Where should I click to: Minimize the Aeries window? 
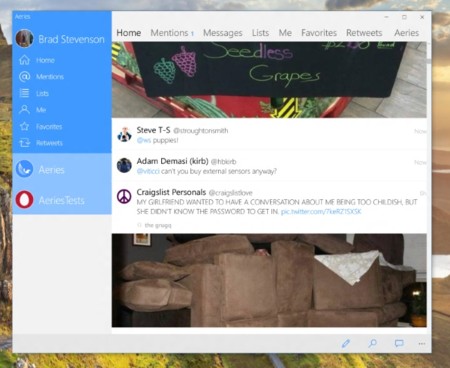[x=386, y=17]
